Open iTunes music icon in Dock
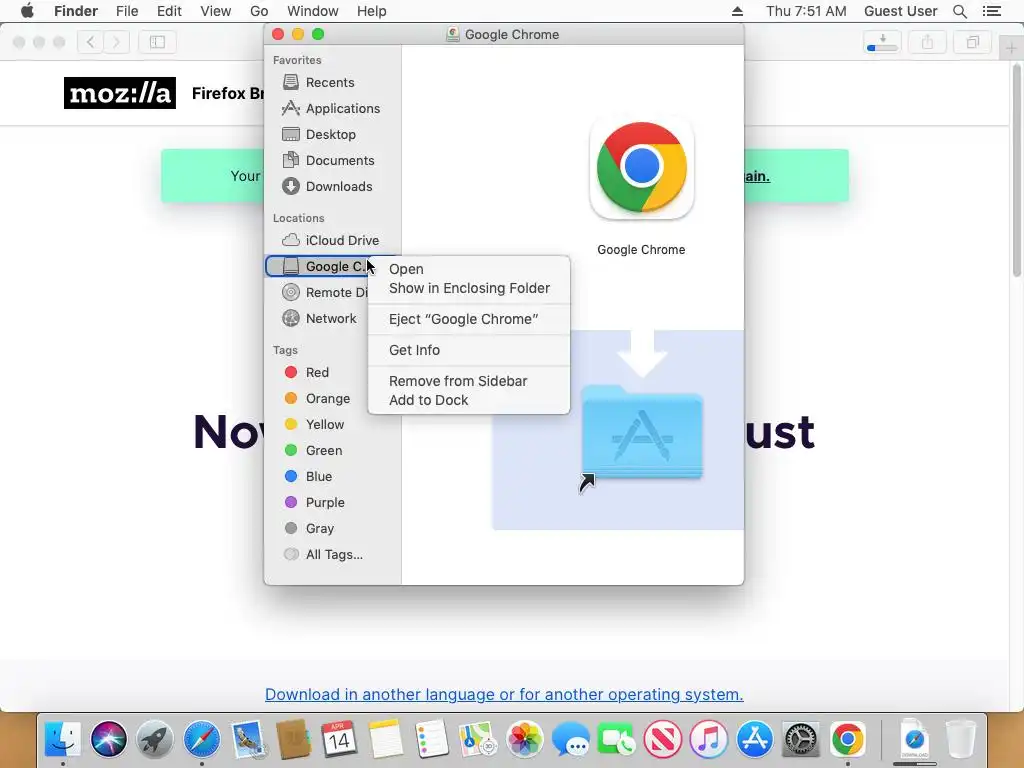 709,739
